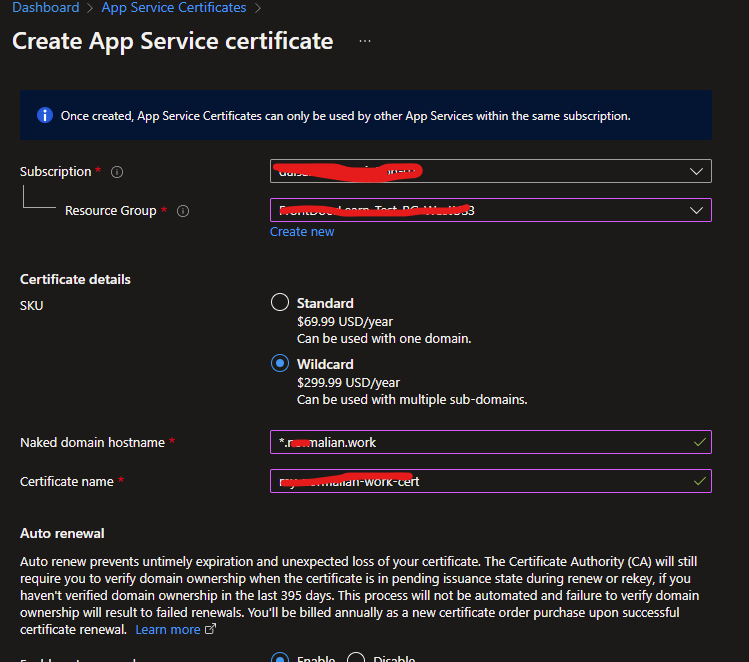Select the Wildcard SKU radio button

[280, 364]
